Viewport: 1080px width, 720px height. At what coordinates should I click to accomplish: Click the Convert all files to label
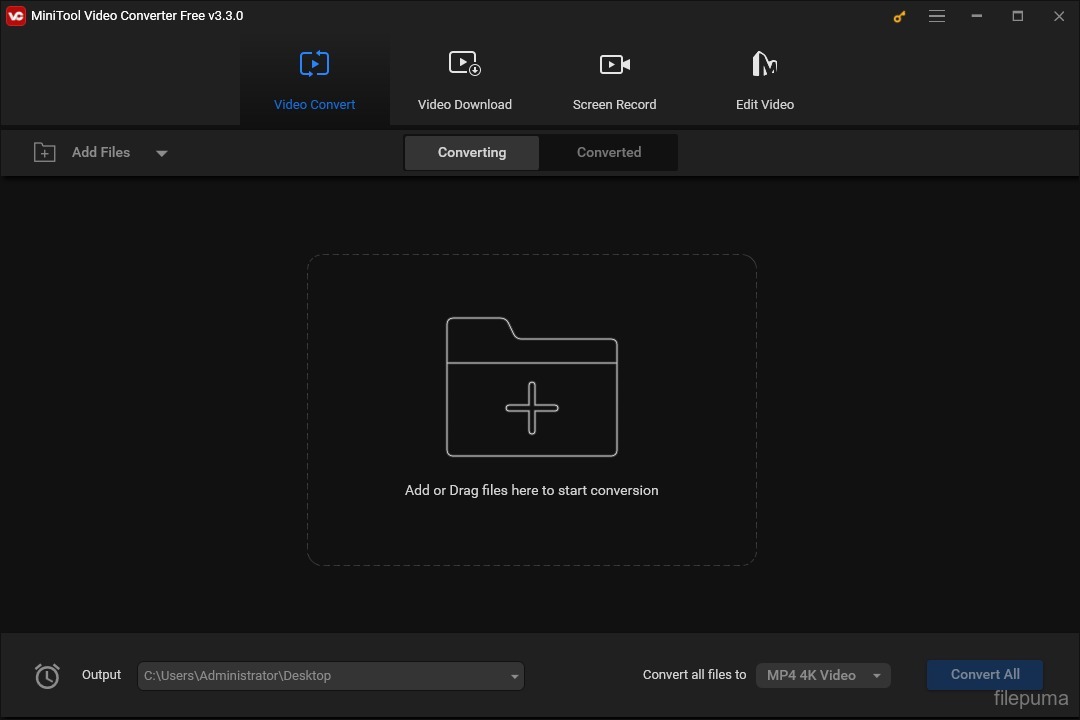click(x=694, y=674)
